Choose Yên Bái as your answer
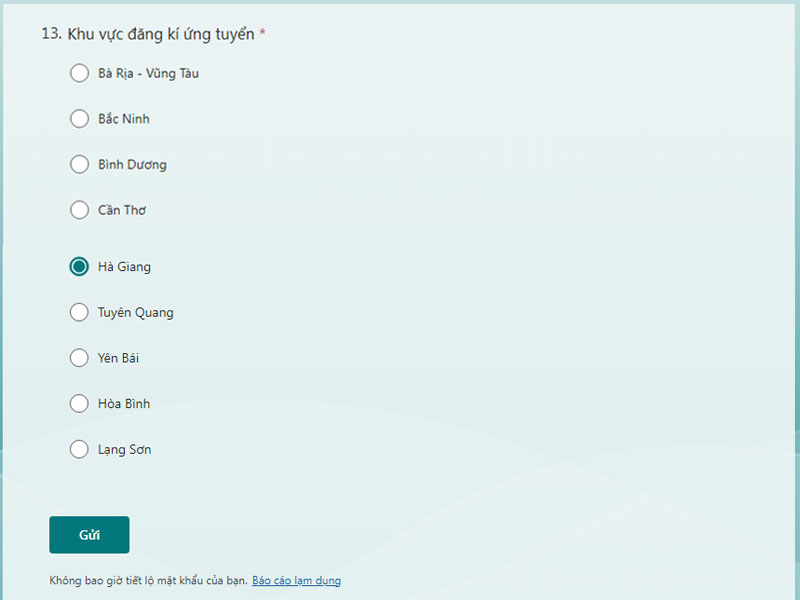Viewport: 800px width, 600px height. tap(79, 358)
